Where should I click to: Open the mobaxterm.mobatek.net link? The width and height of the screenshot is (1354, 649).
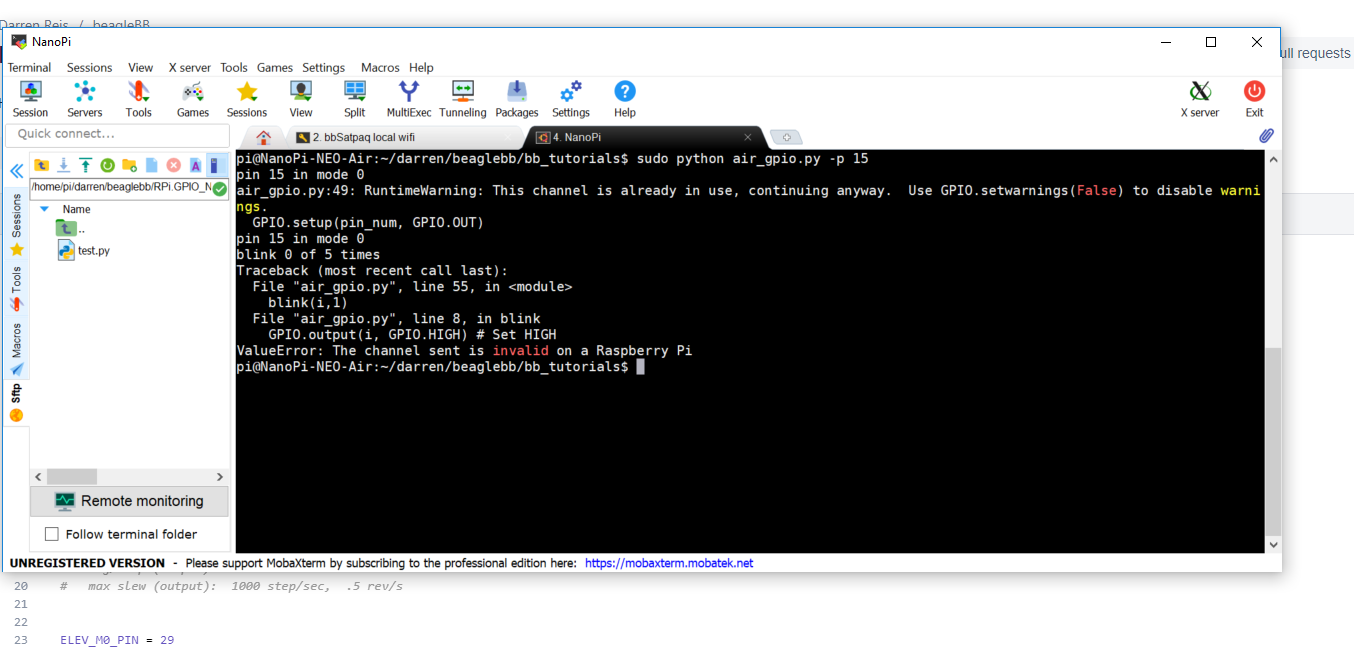pyautogui.click(x=668, y=563)
